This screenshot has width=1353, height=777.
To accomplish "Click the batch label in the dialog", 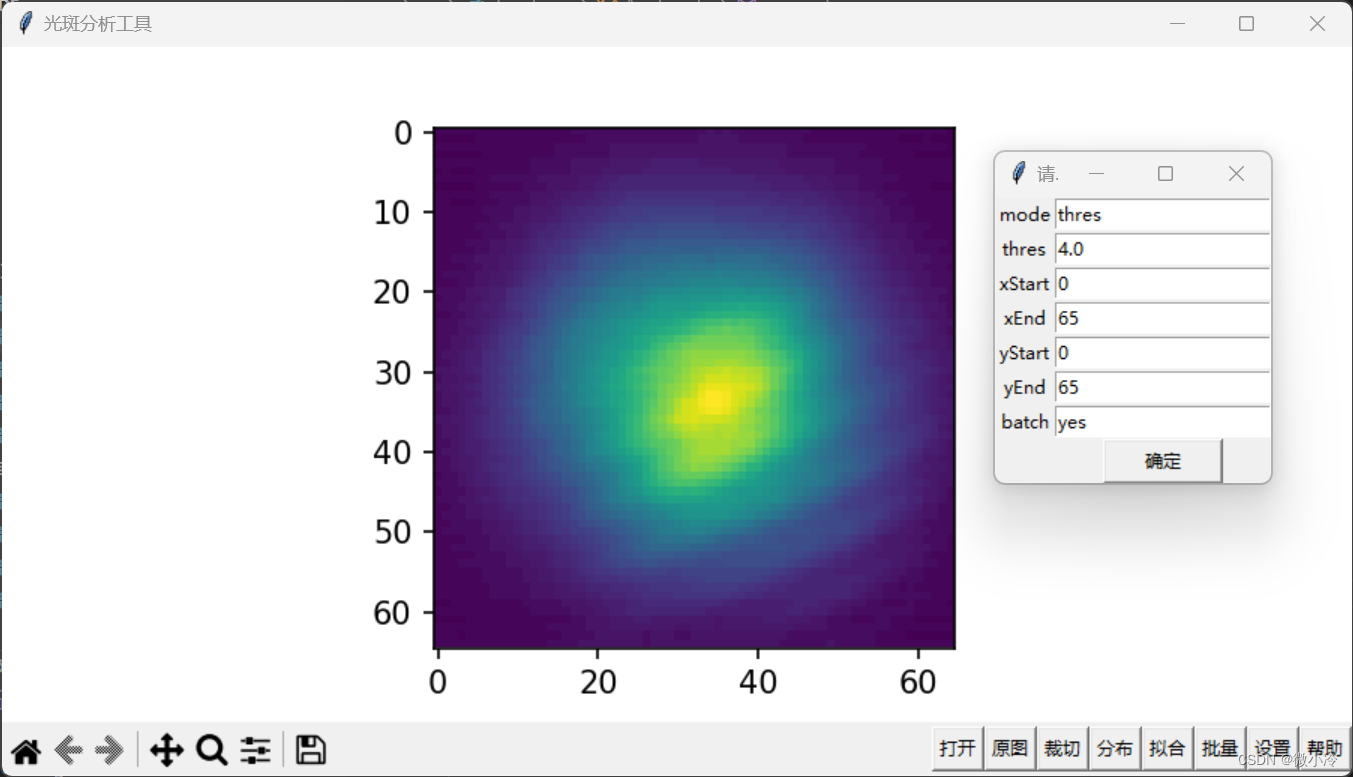I will (1025, 422).
